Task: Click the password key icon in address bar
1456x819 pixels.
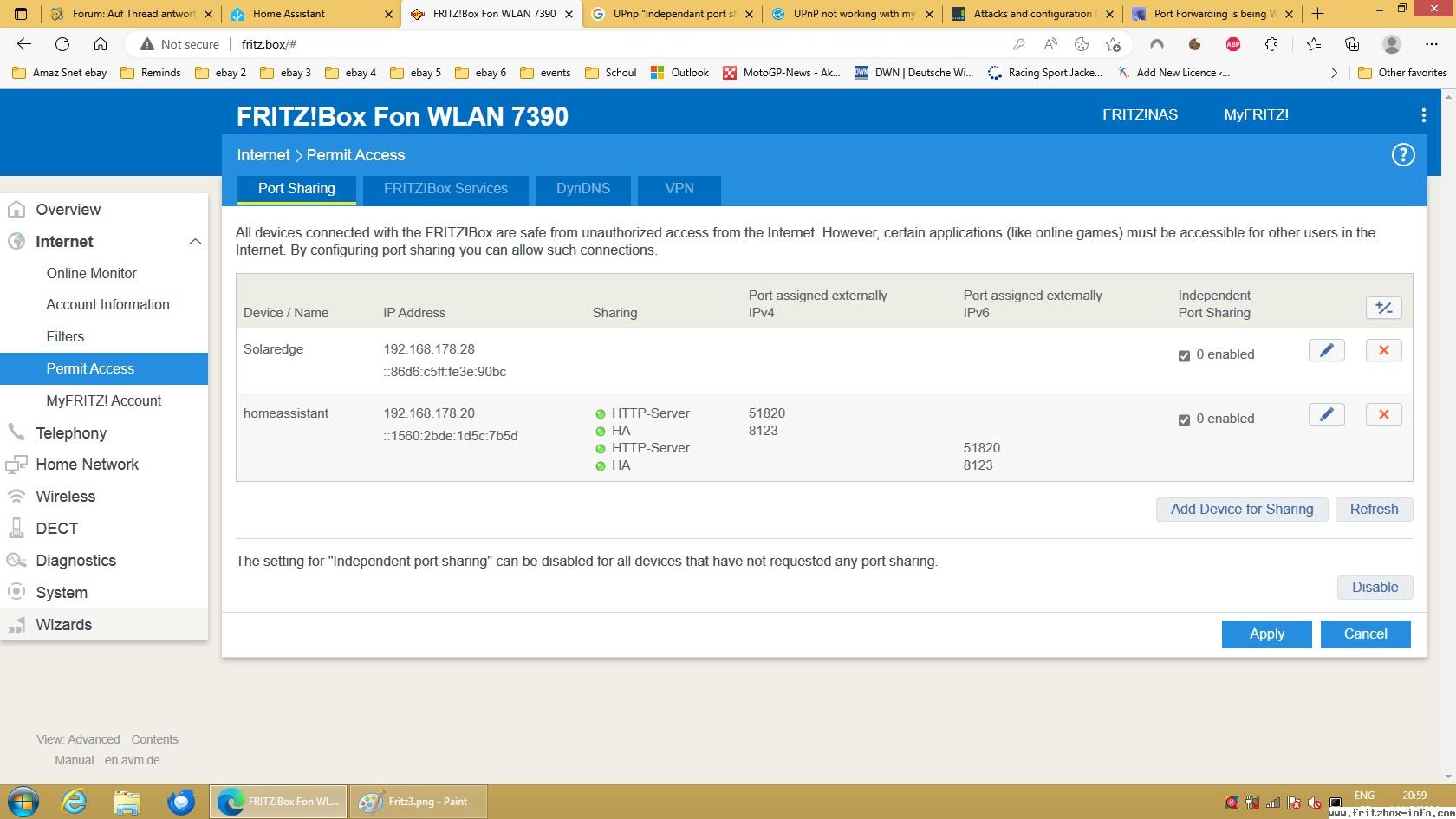Action: [1019, 44]
